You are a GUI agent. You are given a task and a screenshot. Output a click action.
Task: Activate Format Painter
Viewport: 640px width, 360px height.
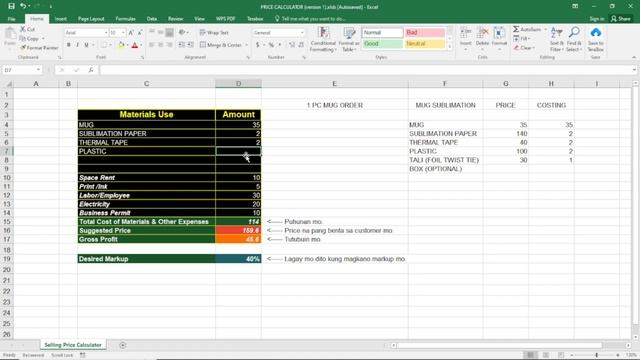(x=39, y=48)
